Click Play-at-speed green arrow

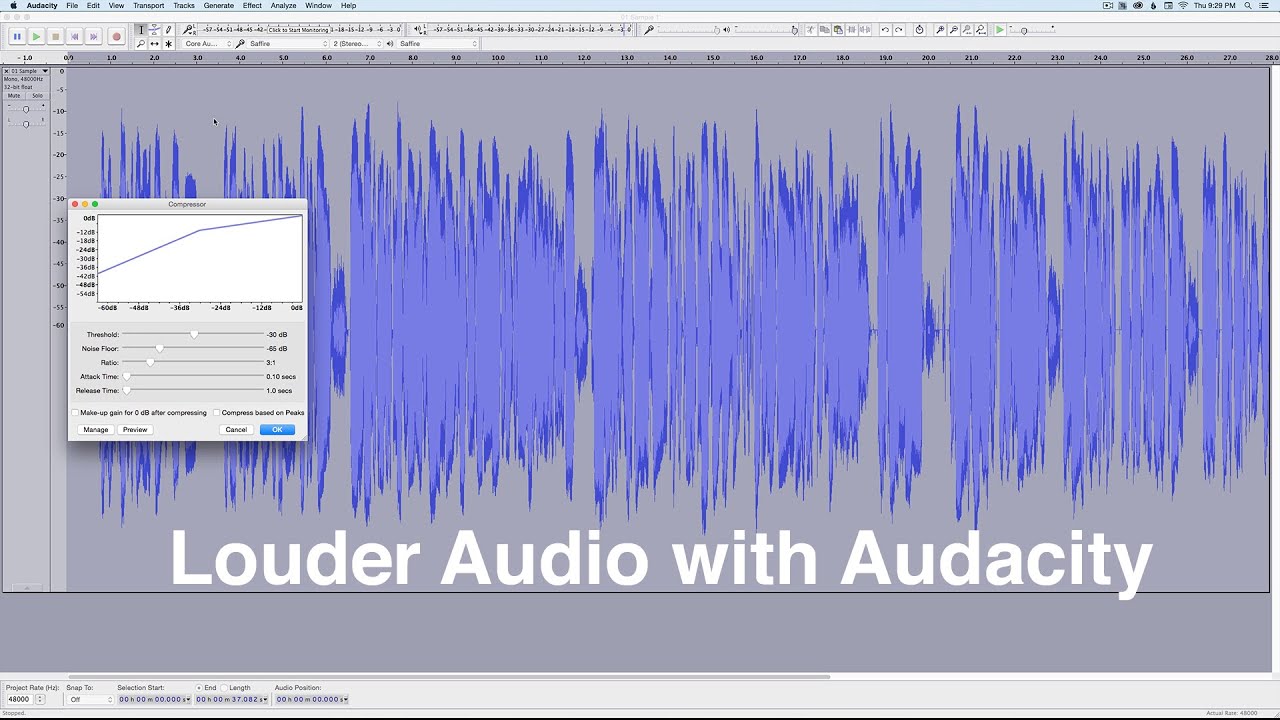[x=999, y=30]
